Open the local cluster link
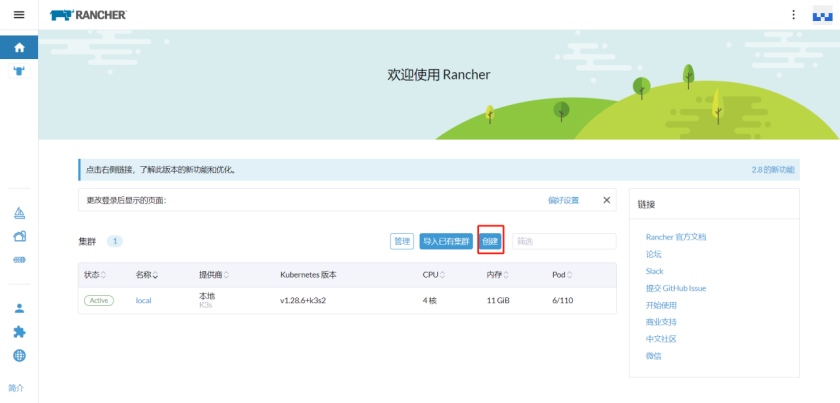The height and width of the screenshot is (403, 840). pos(144,301)
